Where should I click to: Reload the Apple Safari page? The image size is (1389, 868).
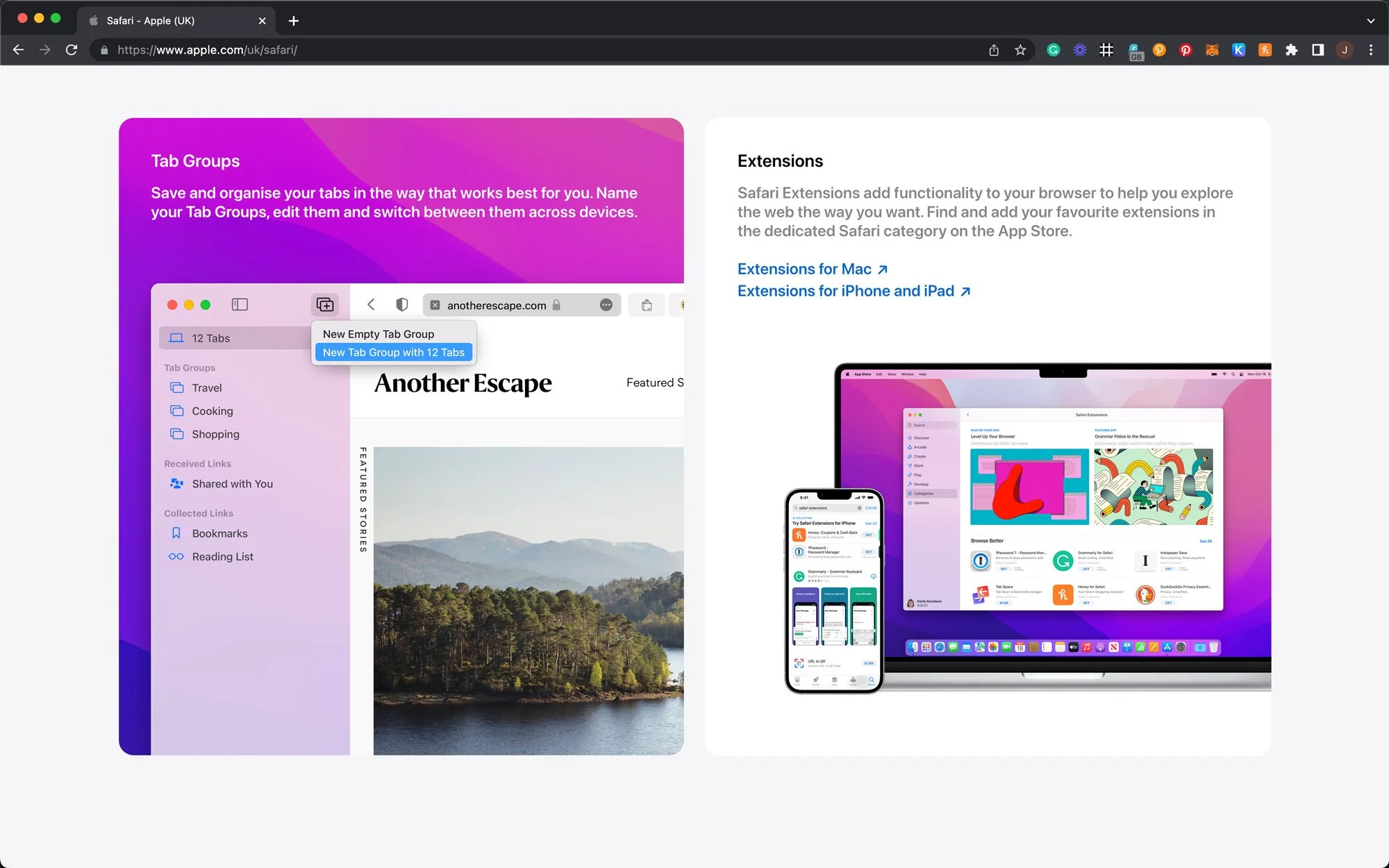coord(72,50)
